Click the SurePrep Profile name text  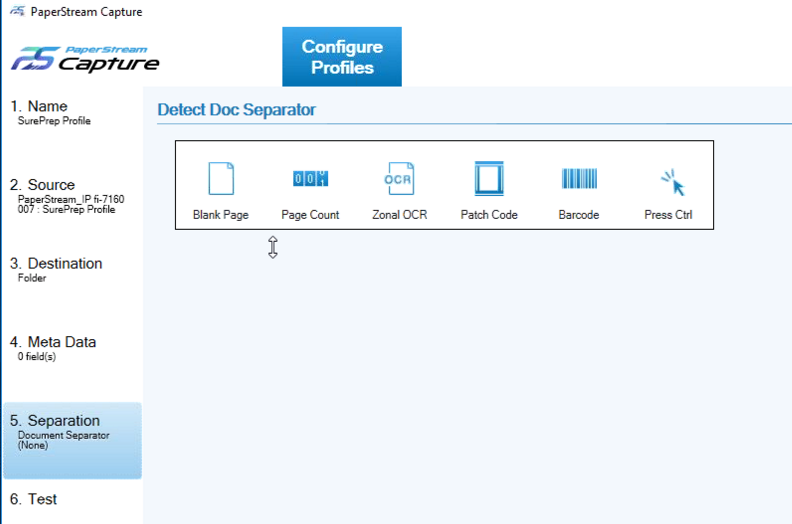click(x=54, y=121)
